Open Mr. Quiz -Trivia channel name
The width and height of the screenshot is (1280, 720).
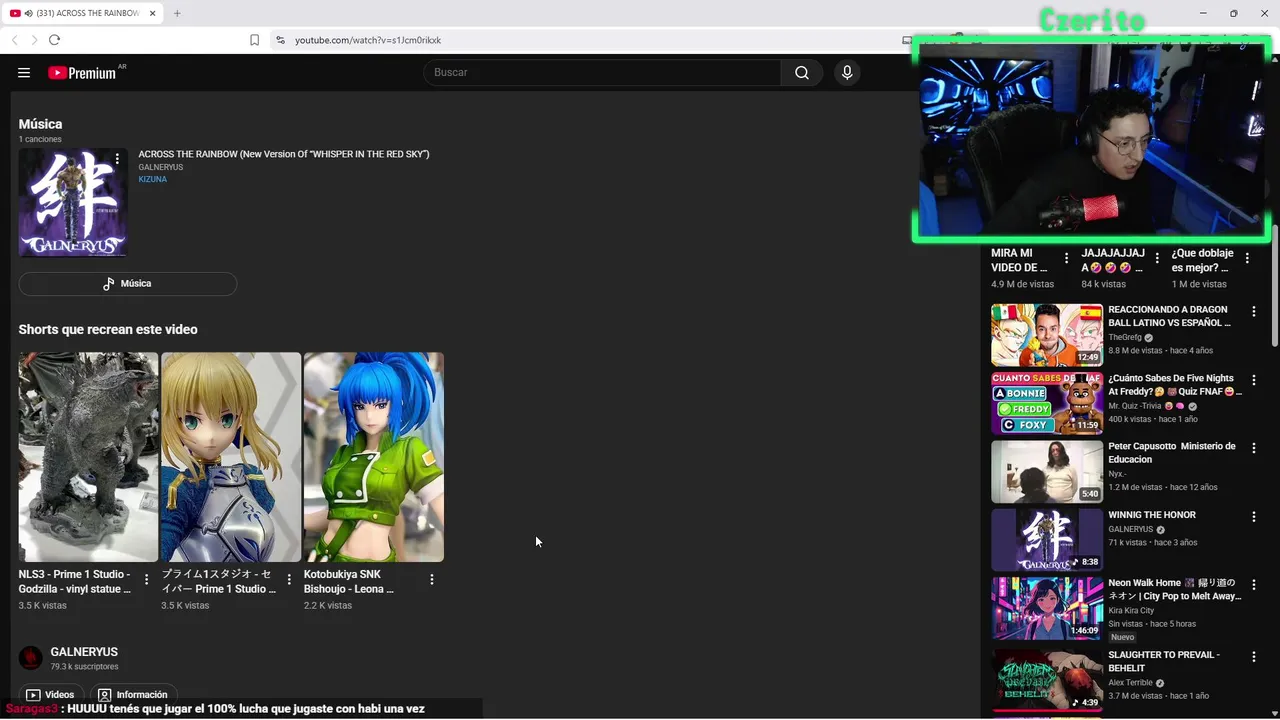[x=1135, y=406]
